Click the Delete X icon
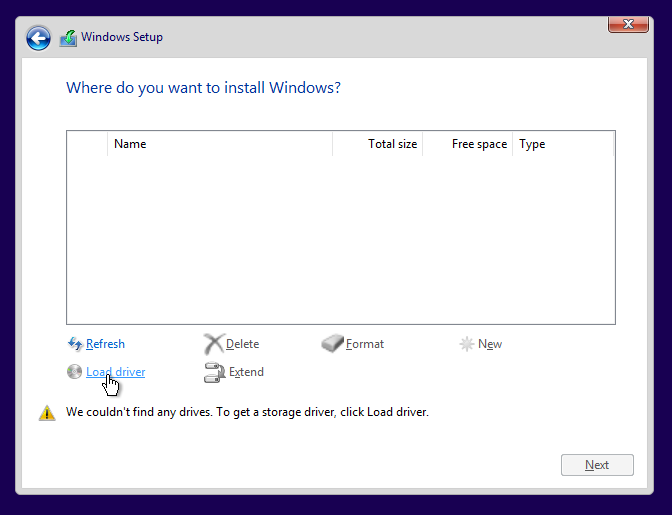Image resolution: width=672 pixels, height=515 pixels. [x=214, y=344]
